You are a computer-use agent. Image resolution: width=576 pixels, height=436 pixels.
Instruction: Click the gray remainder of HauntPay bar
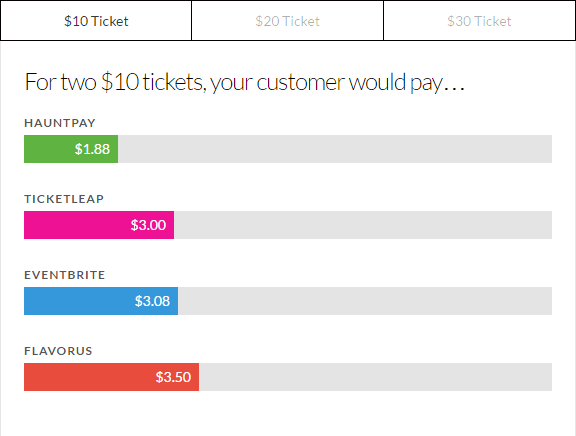pos(335,149)
